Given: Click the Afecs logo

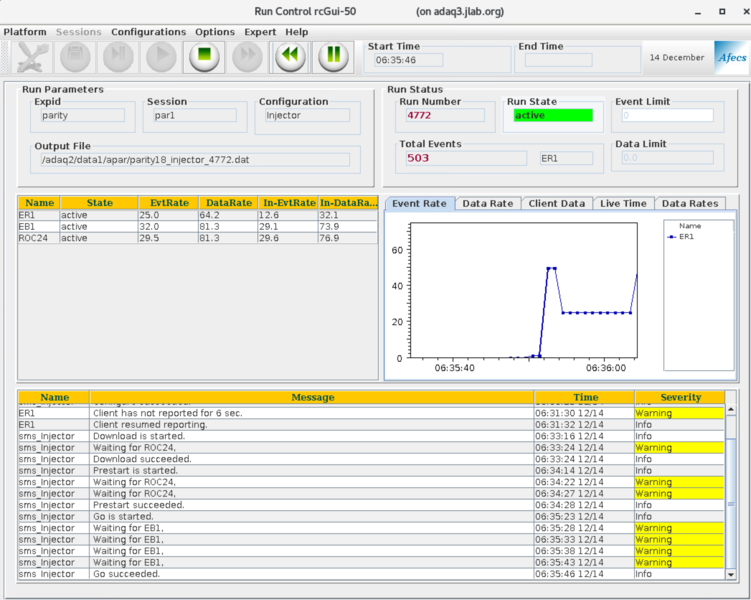Looking at the screenshot, I should pyautogui.click(x=731, y=57).
